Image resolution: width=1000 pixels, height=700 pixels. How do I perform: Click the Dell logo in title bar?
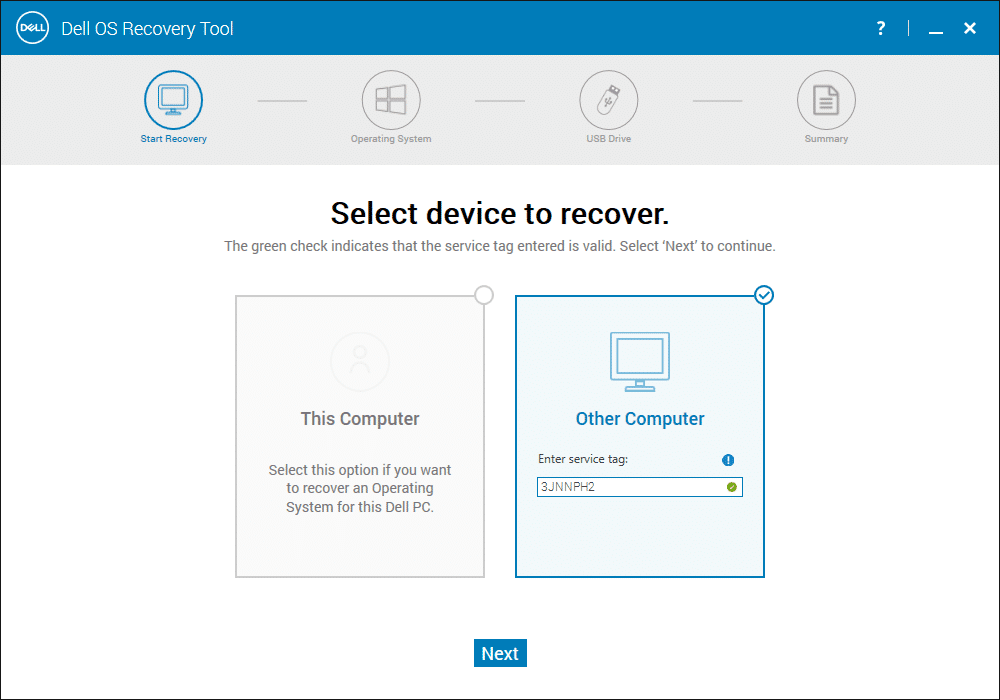coord(32,28)
